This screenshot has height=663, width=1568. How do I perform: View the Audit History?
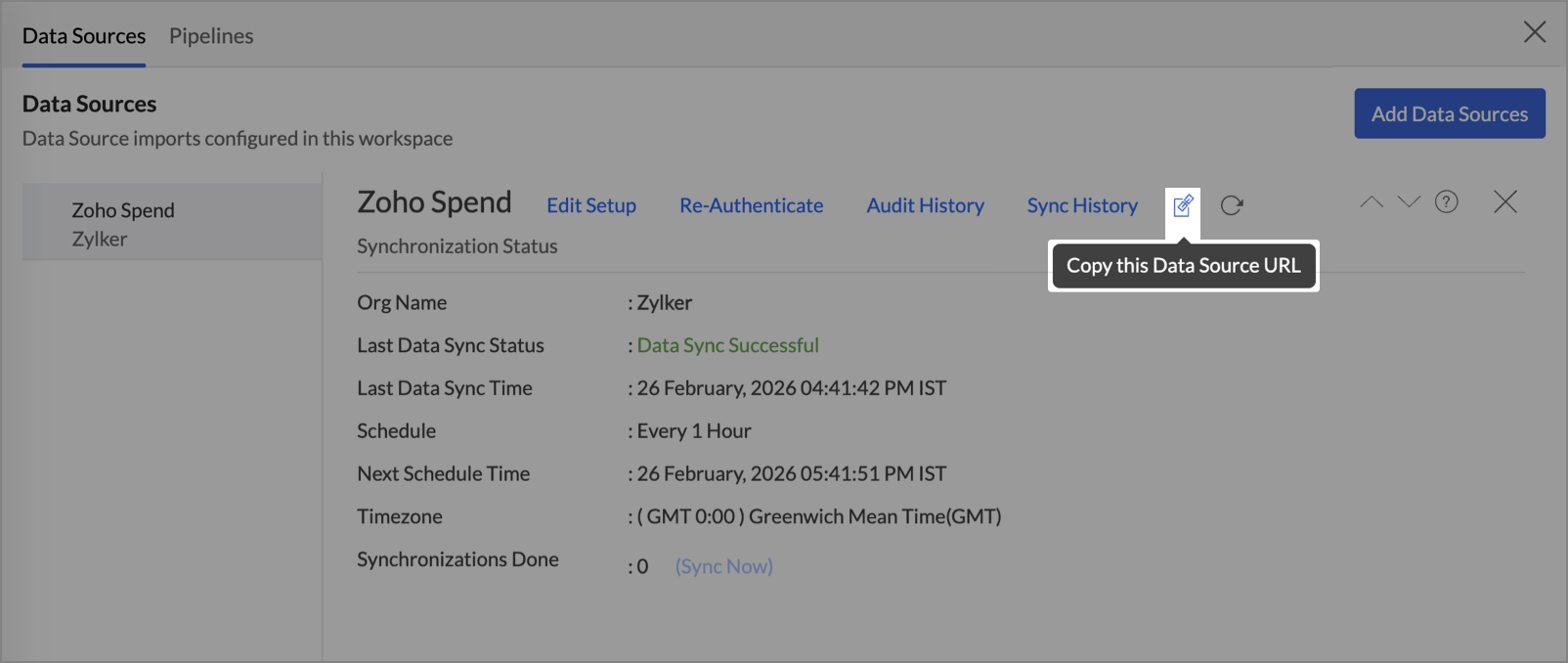tap(925, 205)
